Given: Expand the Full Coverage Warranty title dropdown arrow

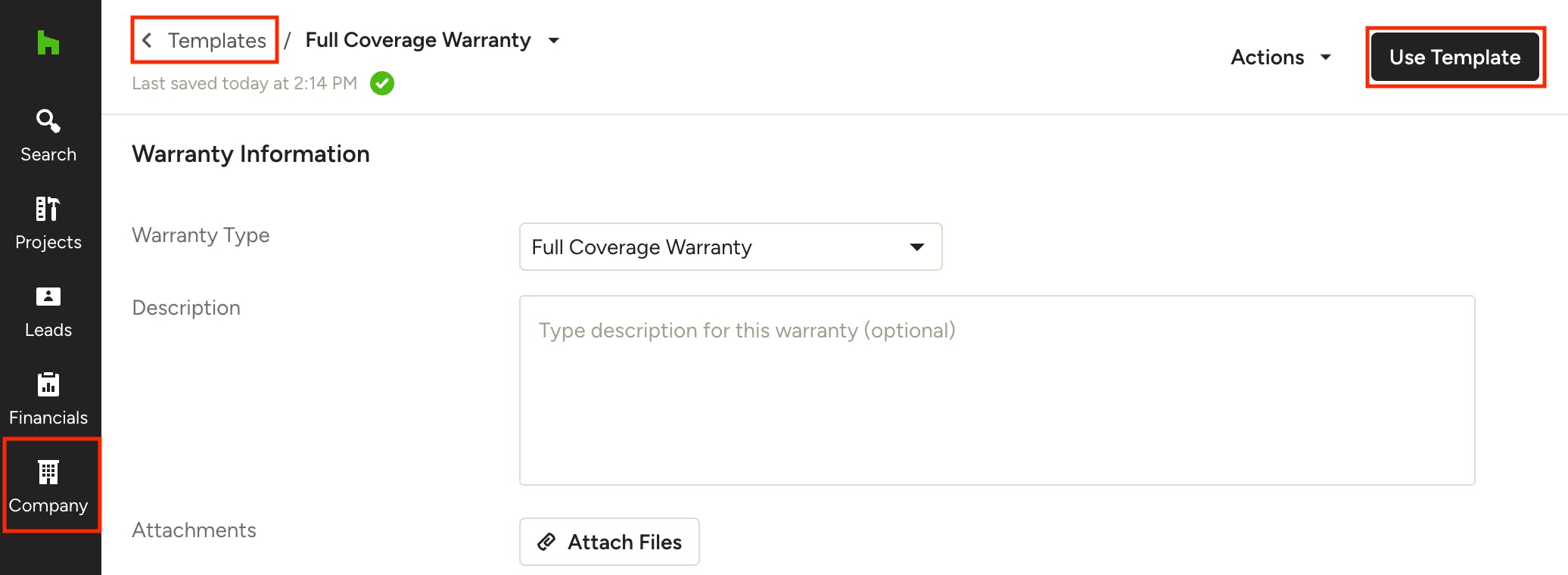Looking at the screenshot, I should coord(554,41).
